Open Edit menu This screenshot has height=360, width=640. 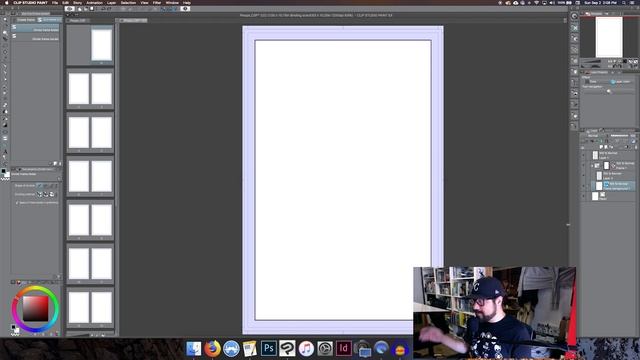(x=65, y=2)
